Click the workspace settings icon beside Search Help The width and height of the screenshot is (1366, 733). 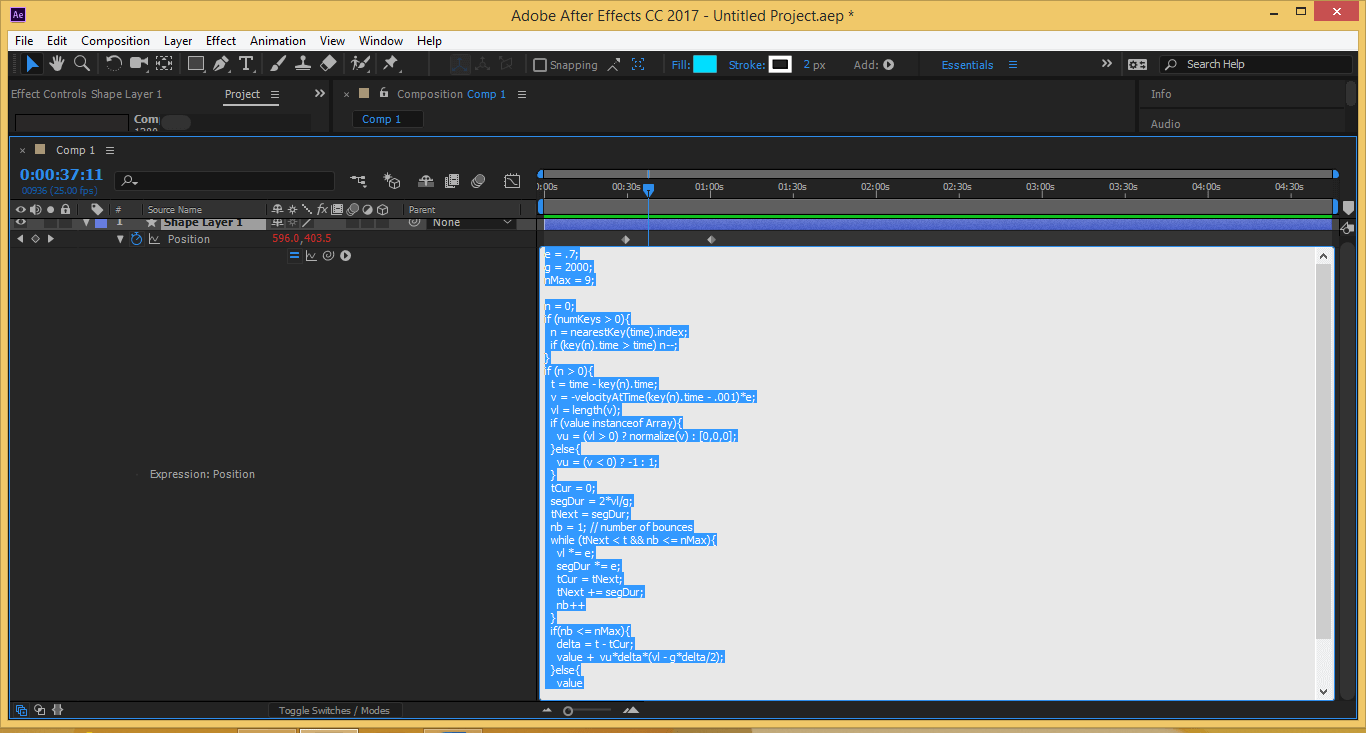click(x=1137, y=64)
